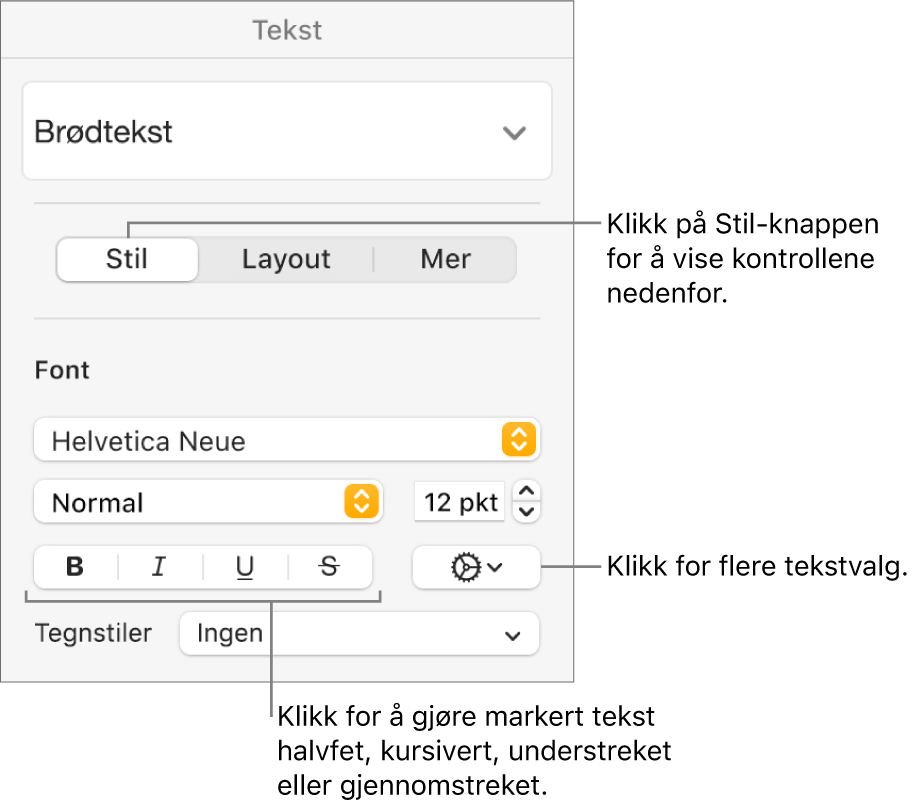The height and width of the screenshot is (811, 920).
Task: Click the Tekst panel heading
Action: [x=287, y=31]
